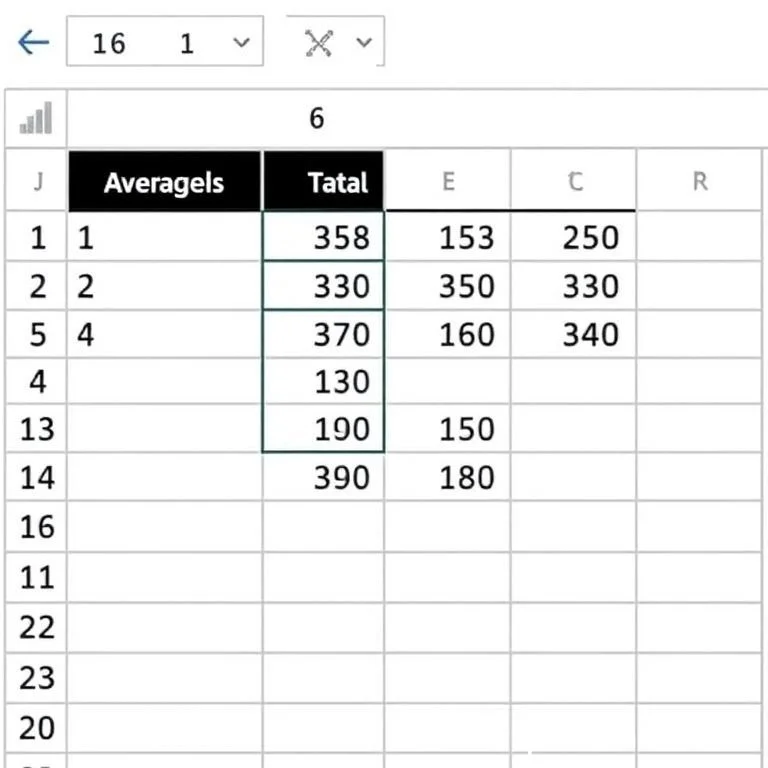Click the crossed-arrows tool icon
This screenshot has height=768, width=768.
tap(319, 42)
